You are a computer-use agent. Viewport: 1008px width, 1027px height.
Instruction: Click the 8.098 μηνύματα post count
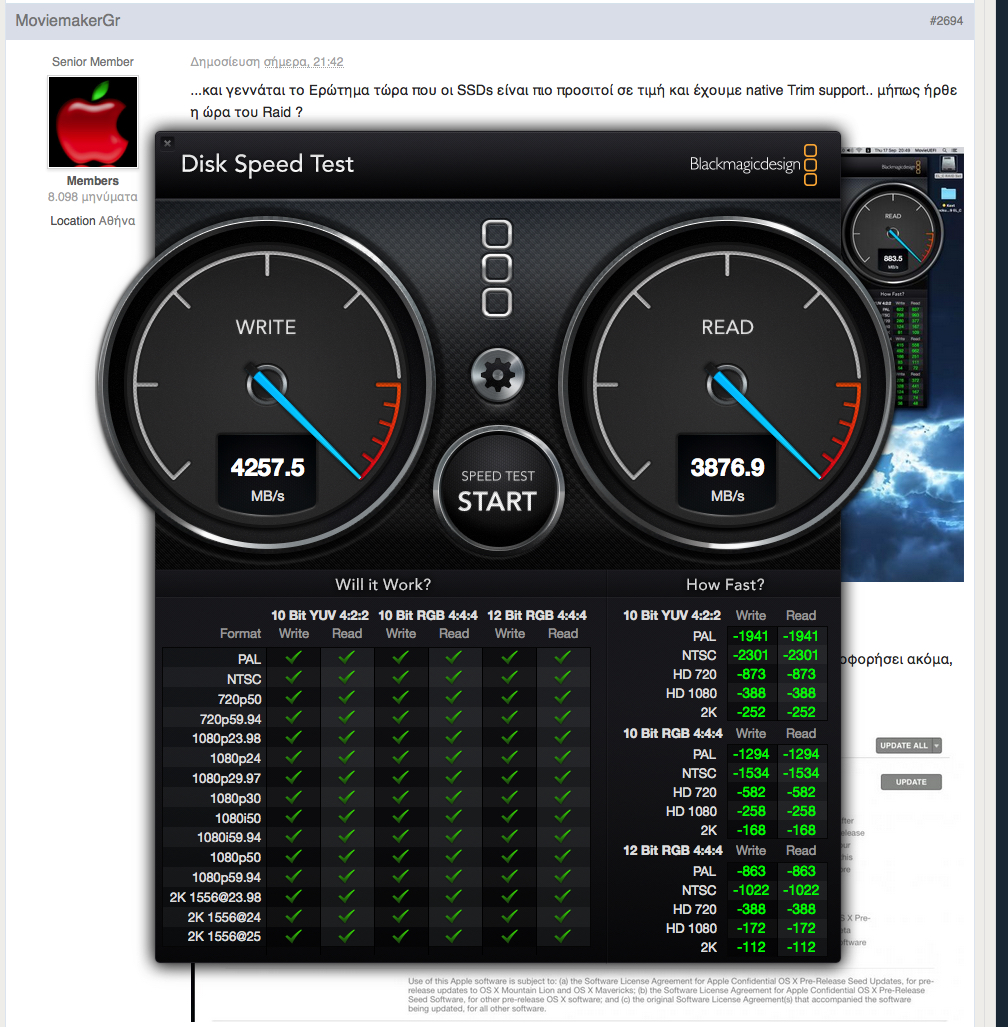pos(92,196)
